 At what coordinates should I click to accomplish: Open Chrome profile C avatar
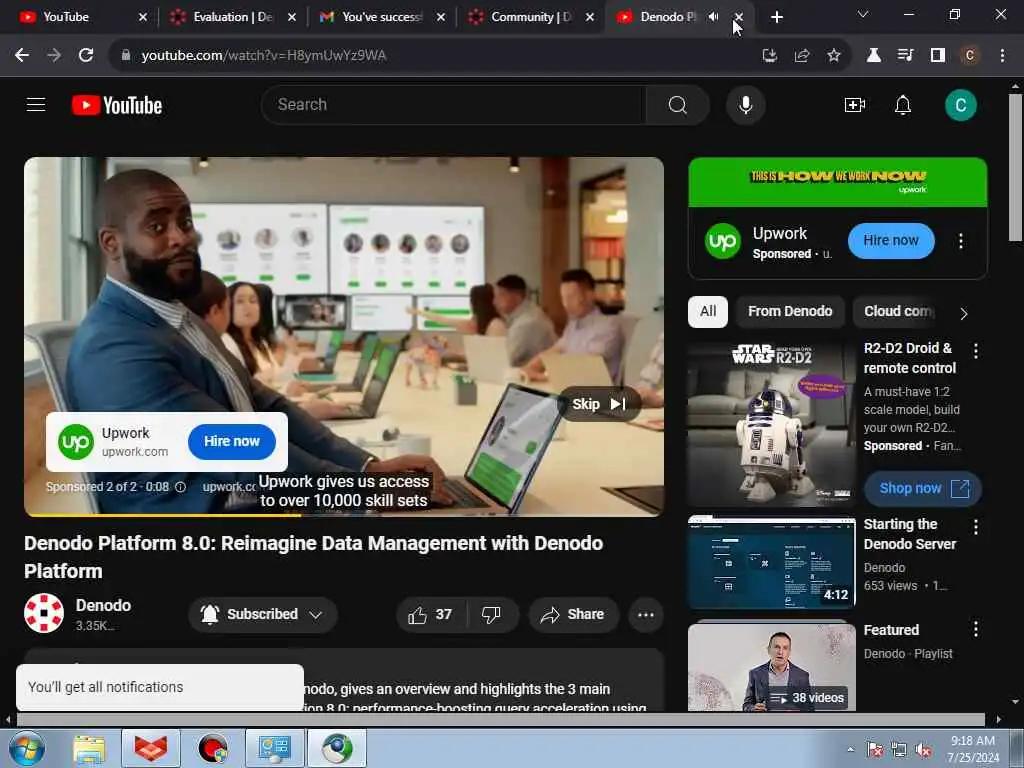click(969, 55)
